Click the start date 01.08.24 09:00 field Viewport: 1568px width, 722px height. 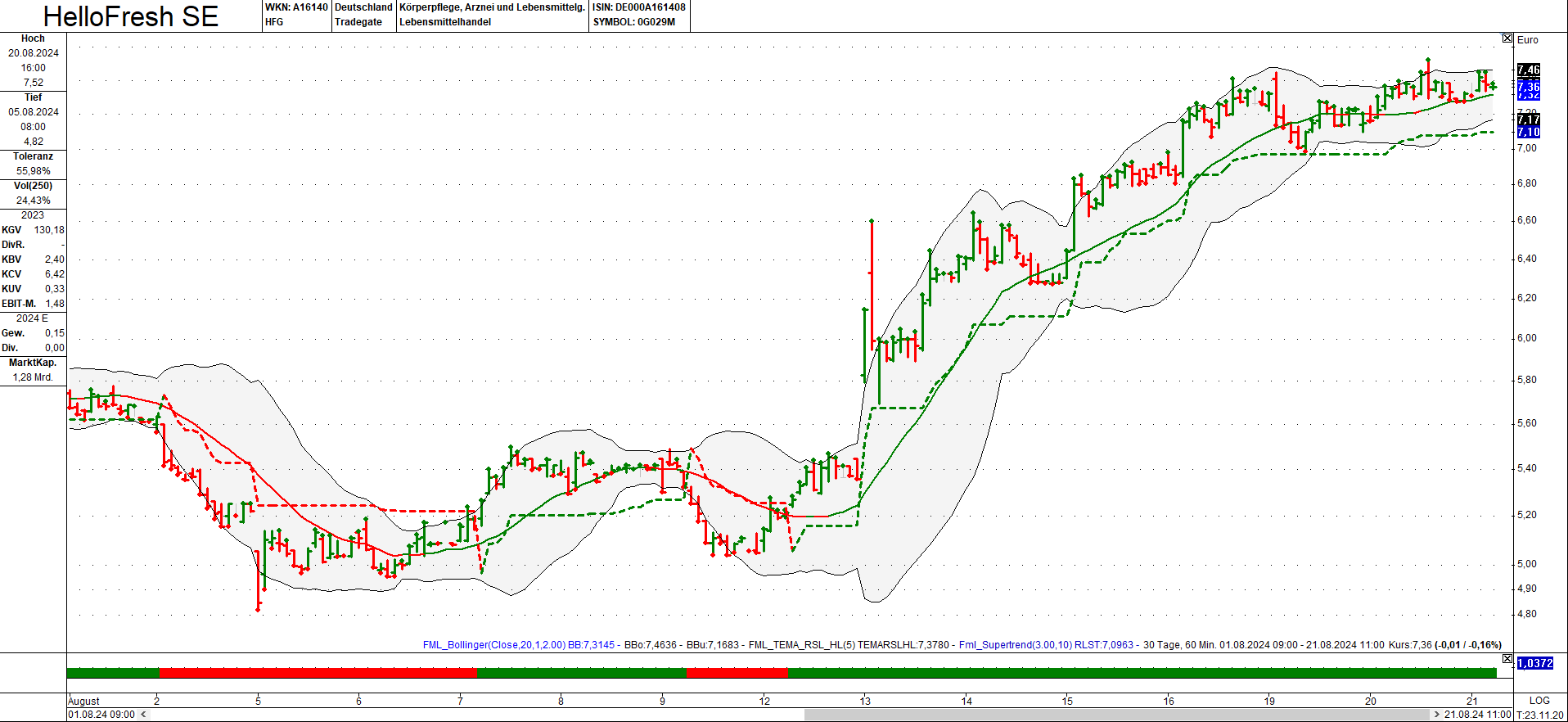[x=101, y=715]
